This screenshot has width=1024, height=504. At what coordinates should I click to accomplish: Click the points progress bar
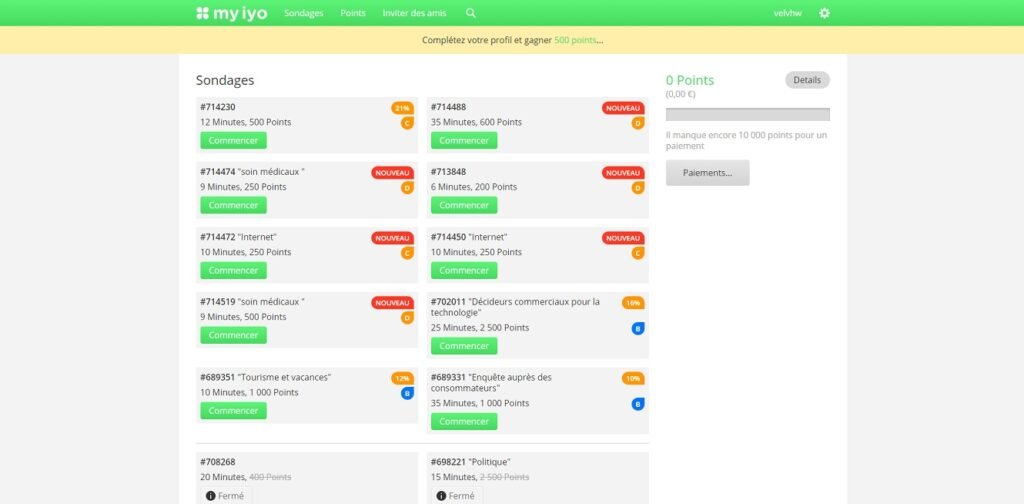[x=747, y=114]
